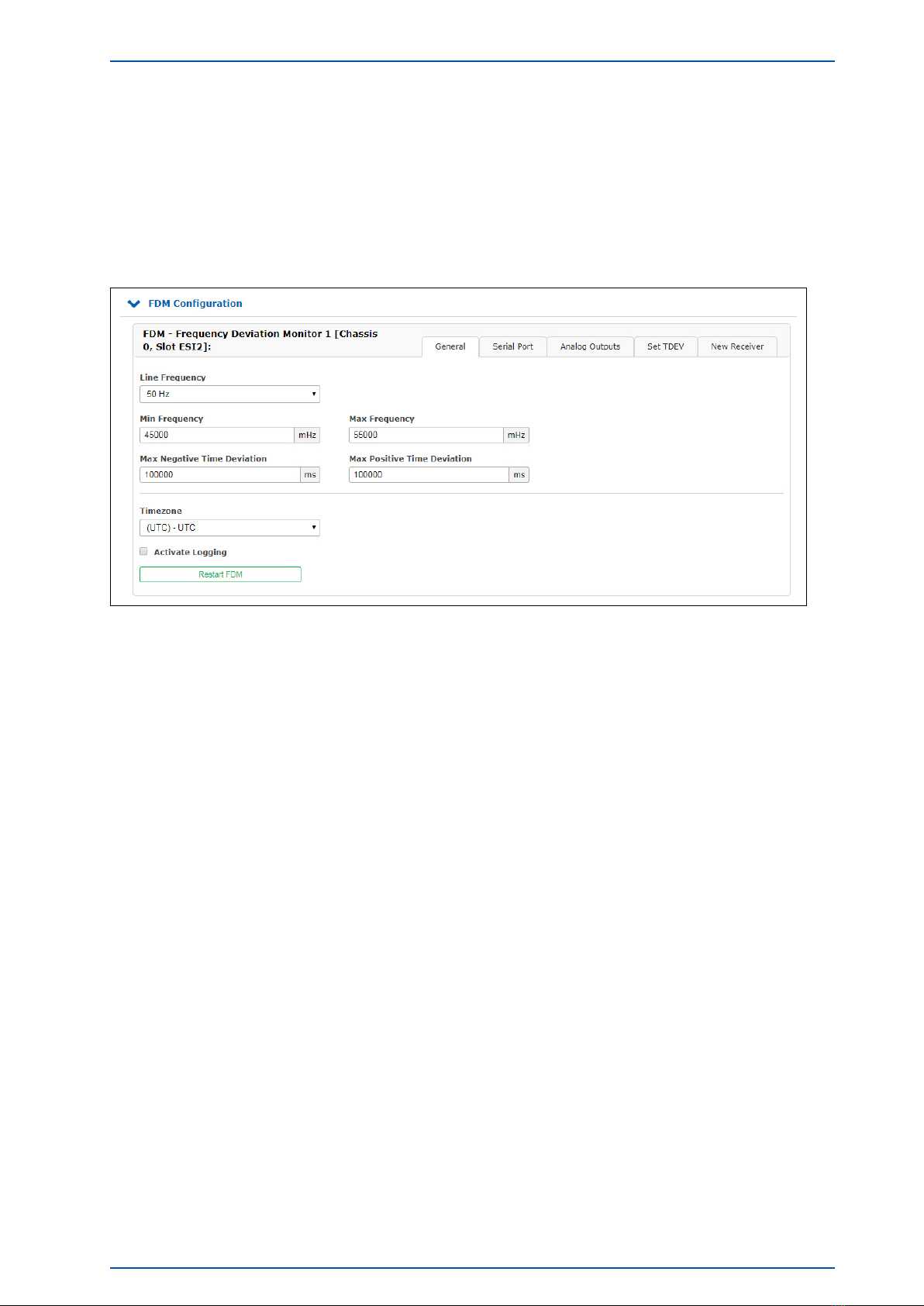Open the FDM Configuration section title
This screenshot has width=924, height=1306.
tap(195, 304)
